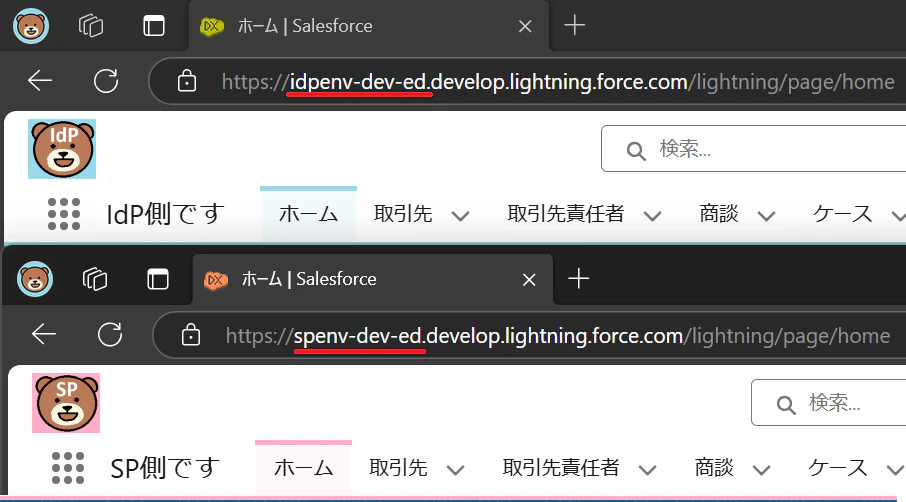
Task: Click the orange DX favicon on SP tab
Action: pos(216,280)
